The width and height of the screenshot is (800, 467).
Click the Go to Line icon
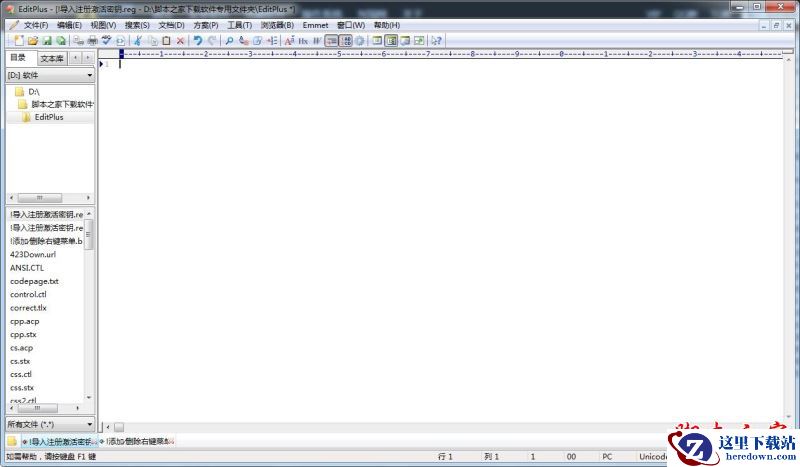tap(272, 41)
